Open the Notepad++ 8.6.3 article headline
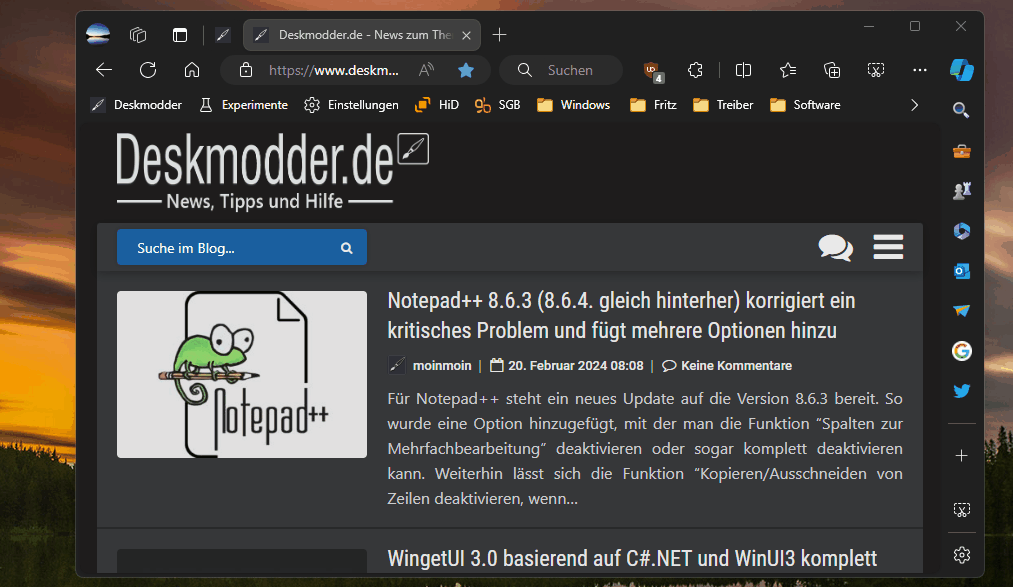The image size is (1013, 587). [x=621, y=315]
